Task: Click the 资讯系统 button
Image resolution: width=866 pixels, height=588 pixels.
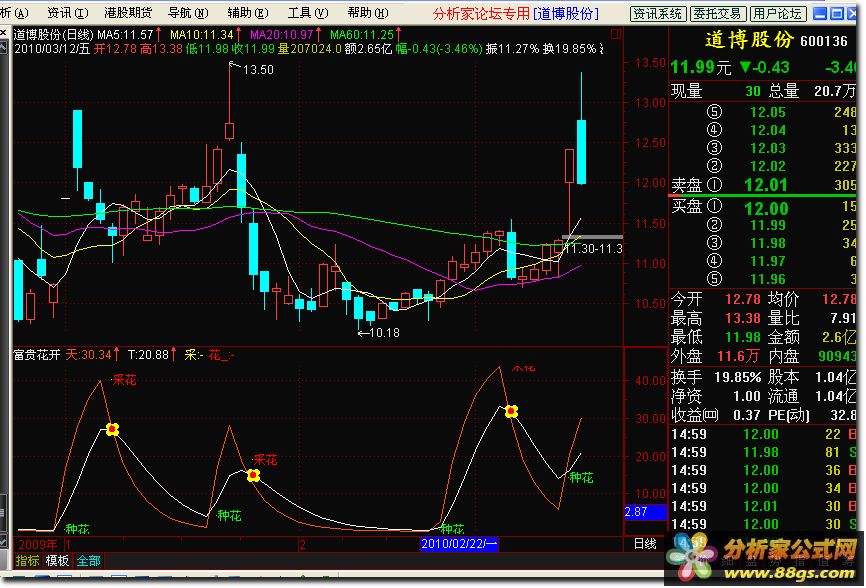Action: pyautogui.click(x=658, y=14)
